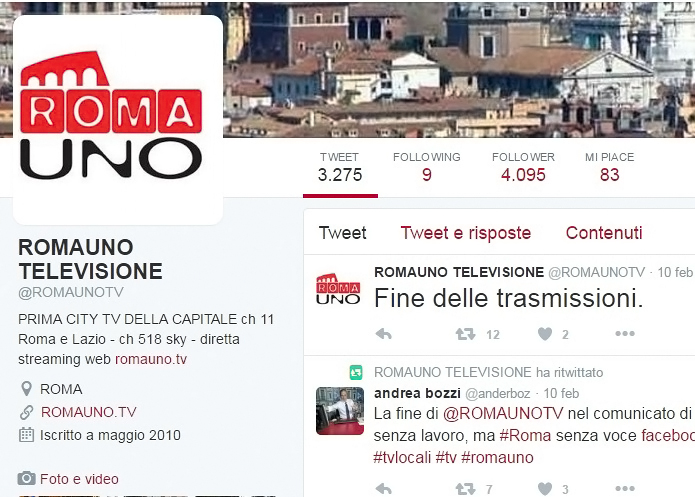The width and height of the screenshot is (695, 497).
Task: Open the 'Foto e video' section
Action: [79, 479]
